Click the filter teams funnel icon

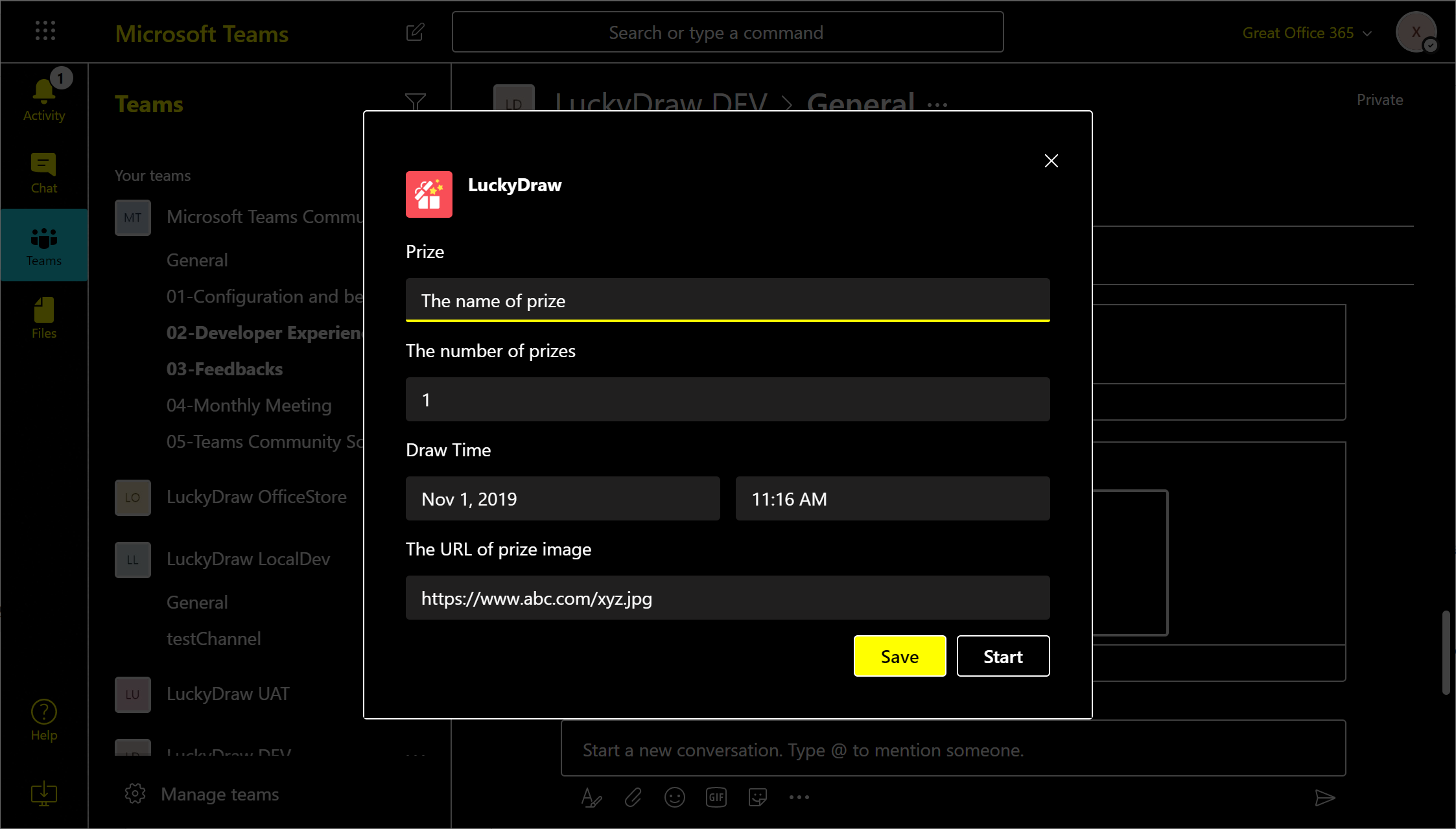[415, 102]
